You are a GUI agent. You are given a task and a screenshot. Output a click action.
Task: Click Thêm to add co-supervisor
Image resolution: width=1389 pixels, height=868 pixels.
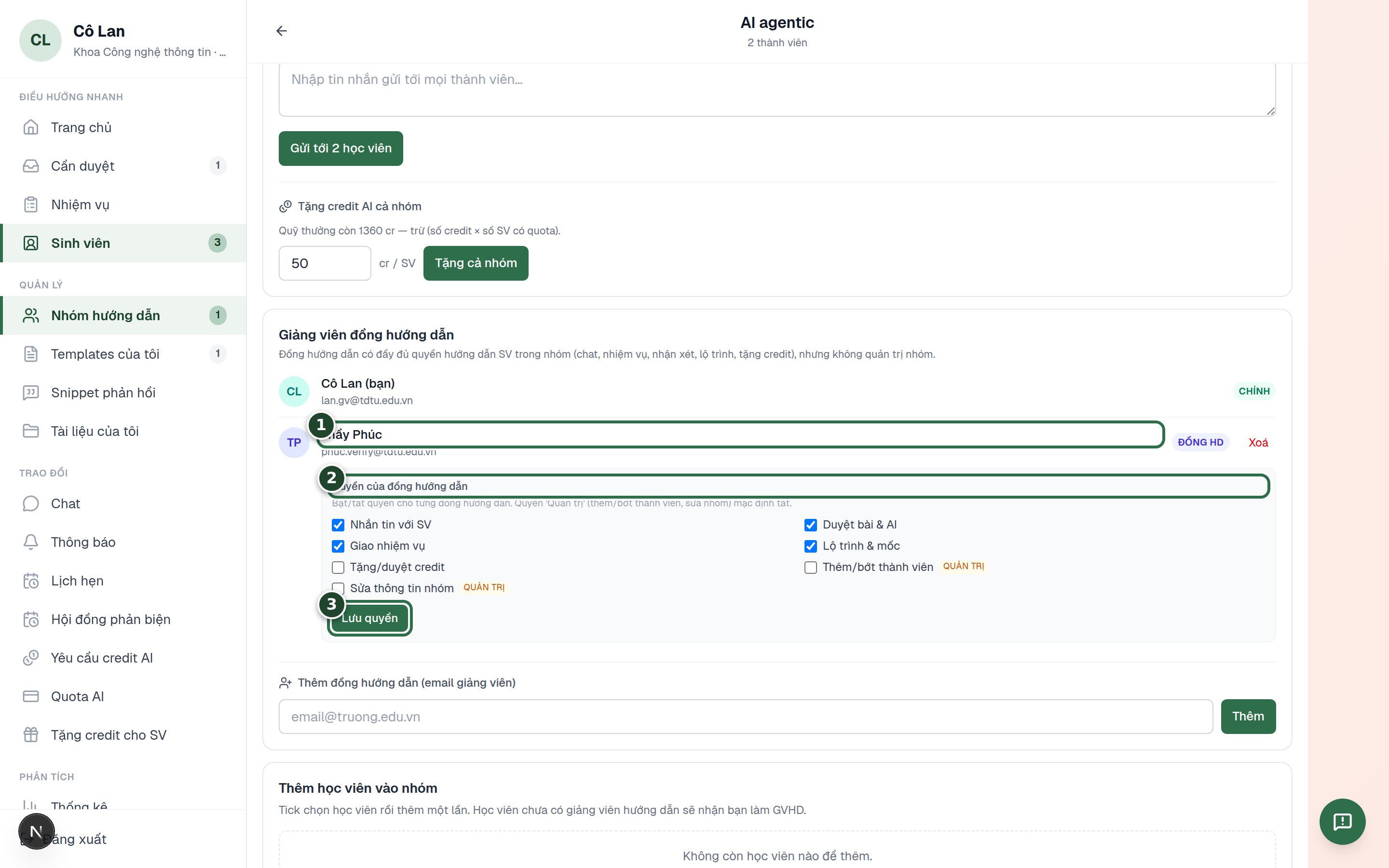pyautogui.click(x=1248, y=717)
